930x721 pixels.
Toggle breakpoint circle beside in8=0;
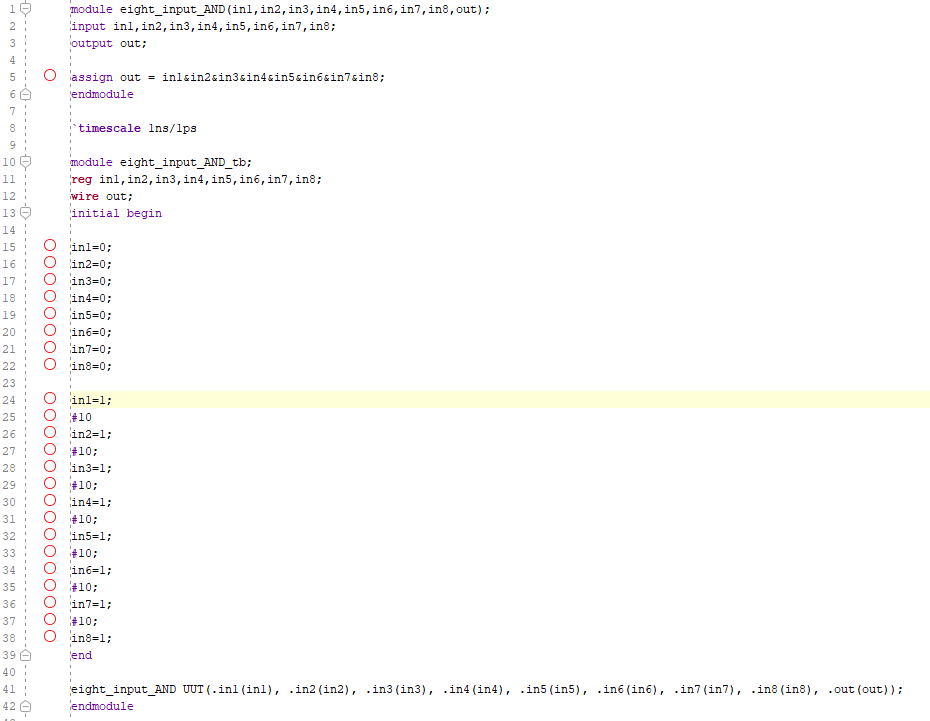pos(50,364)
